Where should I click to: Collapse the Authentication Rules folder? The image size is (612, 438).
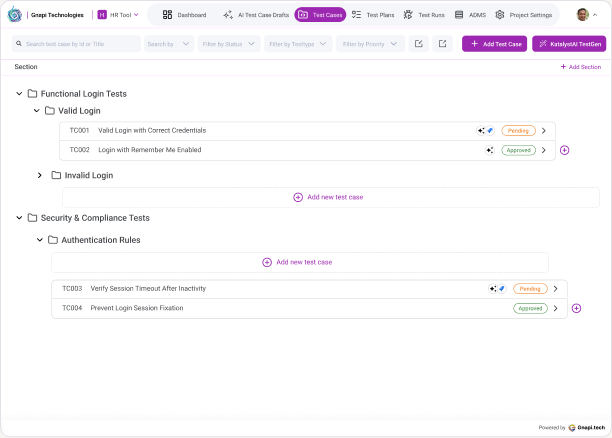click(39, 240)
